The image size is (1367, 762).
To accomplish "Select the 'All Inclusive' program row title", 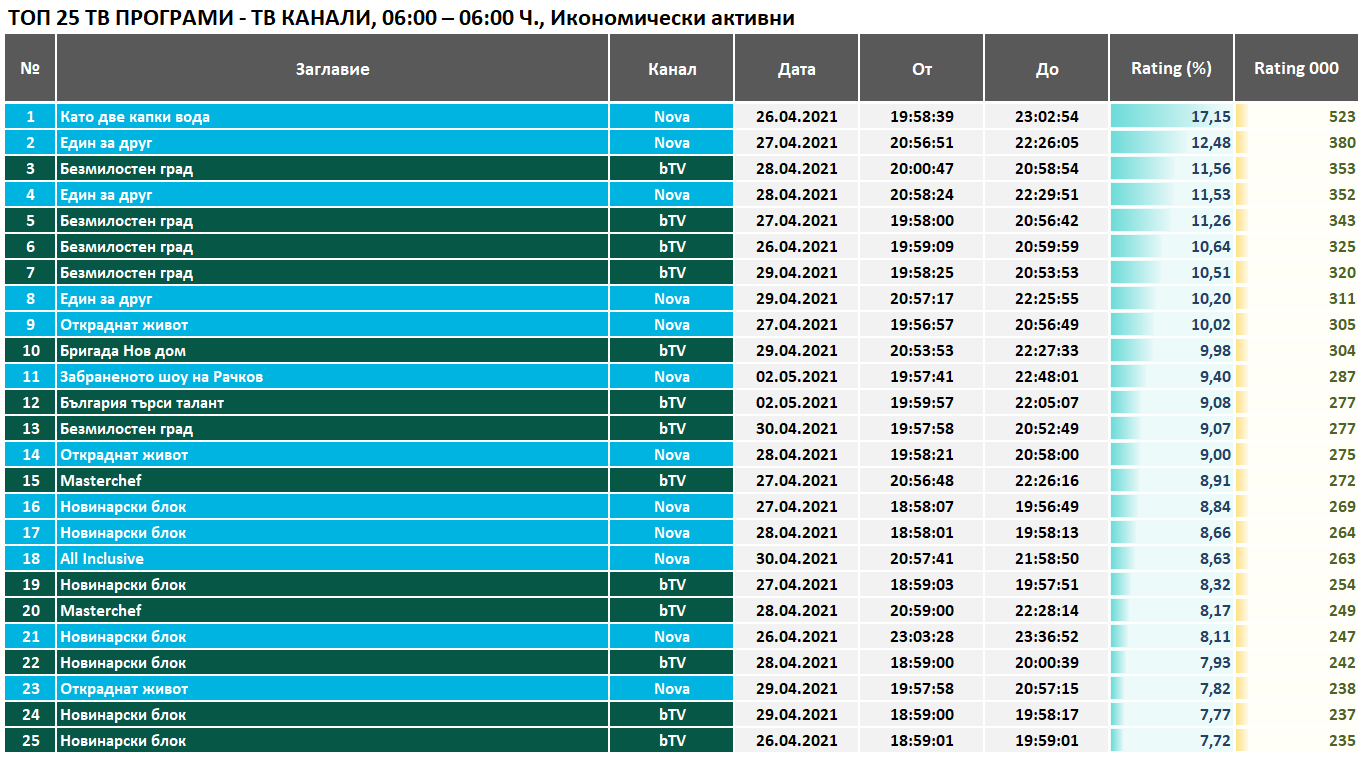I will (x=102, y=559).
